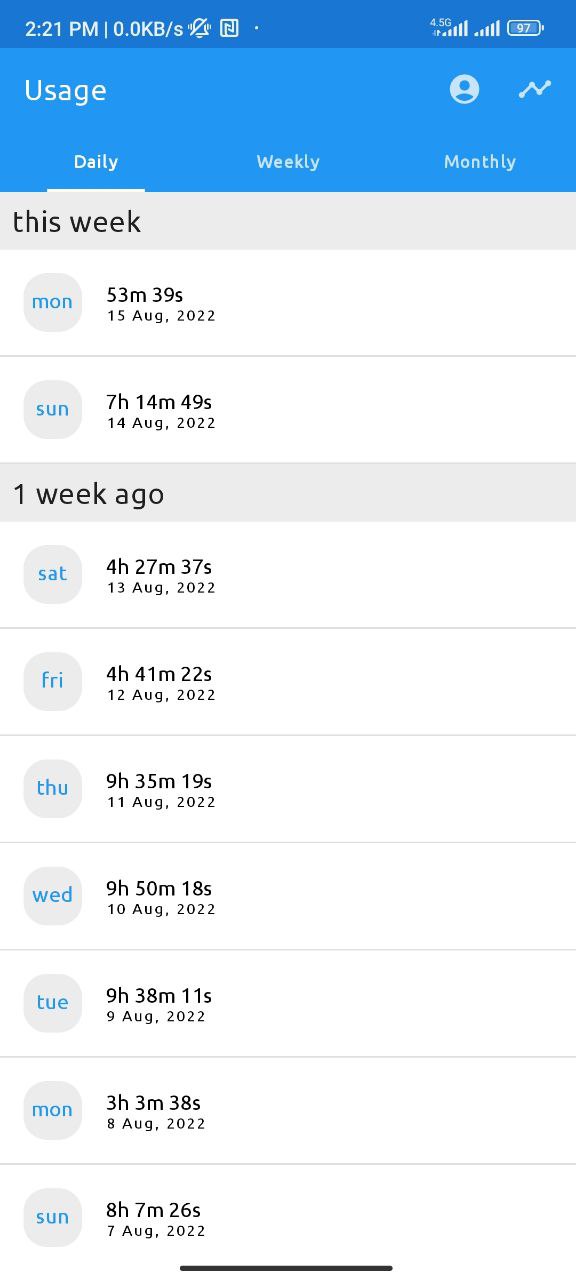The image size is (576, 1280).
Task: Open the account profile icon
Action: [464, 89]
